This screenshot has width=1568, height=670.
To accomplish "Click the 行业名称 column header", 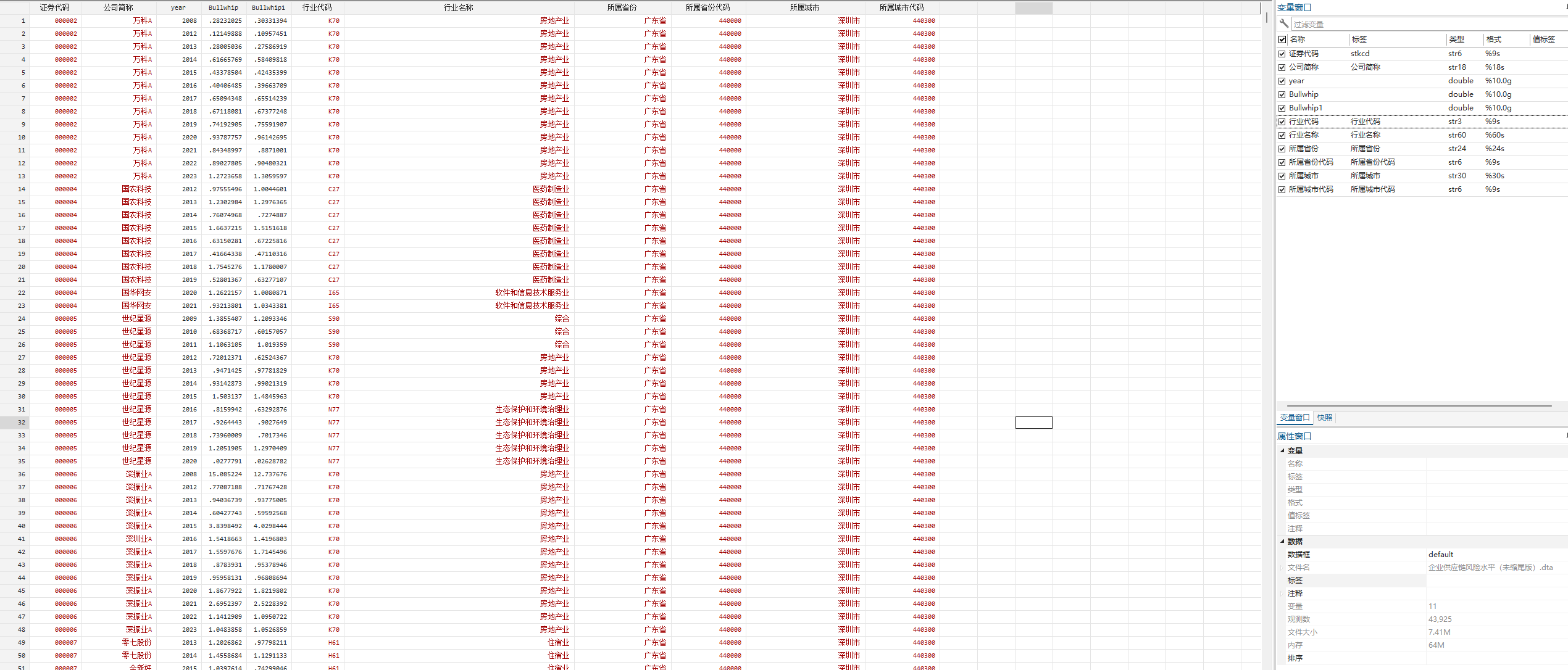I will pos(458,7).
